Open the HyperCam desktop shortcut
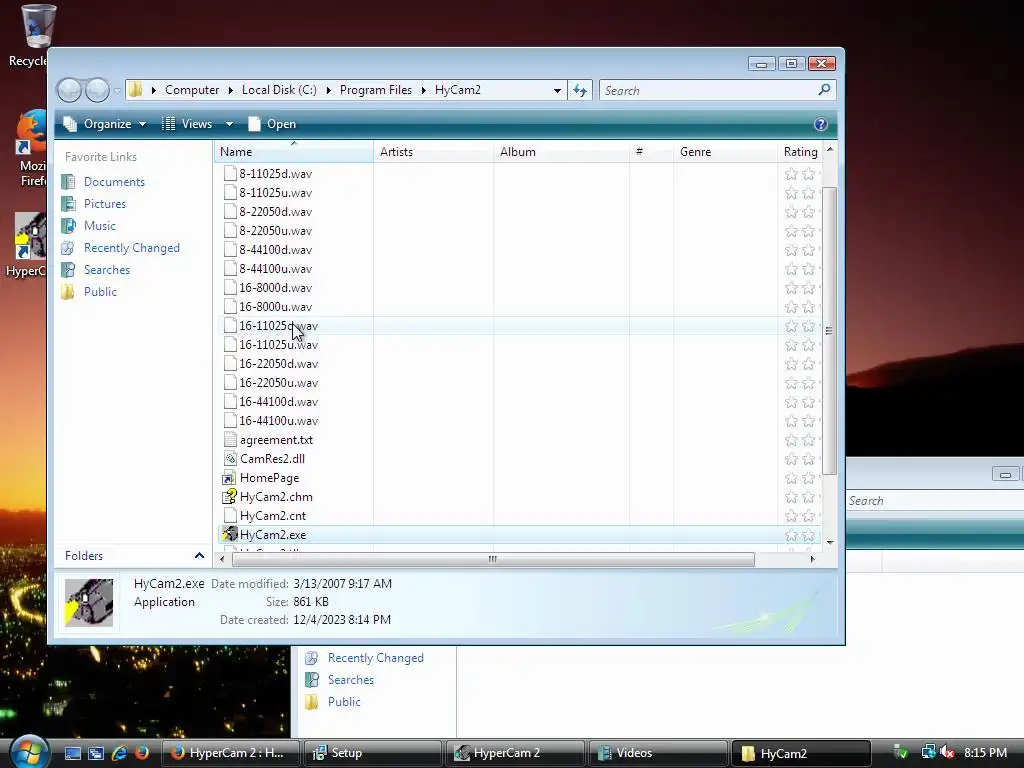Screen dimensions: 1024x768 click(31, 236)
